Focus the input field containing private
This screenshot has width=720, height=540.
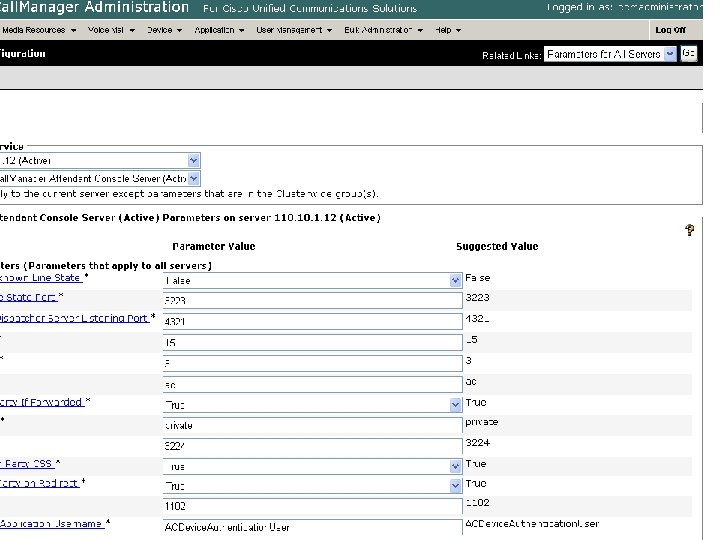click(x=312, y=425)
